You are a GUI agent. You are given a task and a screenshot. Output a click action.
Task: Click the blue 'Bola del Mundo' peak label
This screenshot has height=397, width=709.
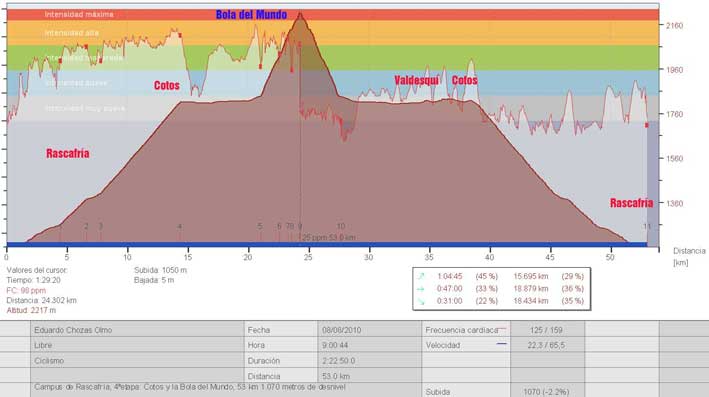(251, 15)
